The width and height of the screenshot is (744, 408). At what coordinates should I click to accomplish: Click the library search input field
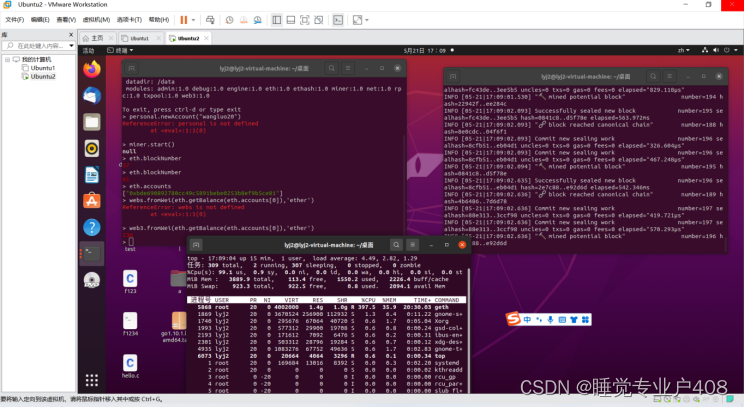pyautogui.click(x=36, y=46)
